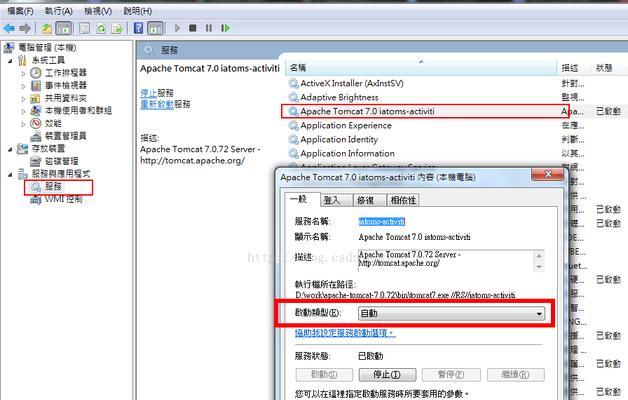Go up one level with the folder icon
Image resolution: width=628 pixels, height=400 pixels.
point(47,28)
